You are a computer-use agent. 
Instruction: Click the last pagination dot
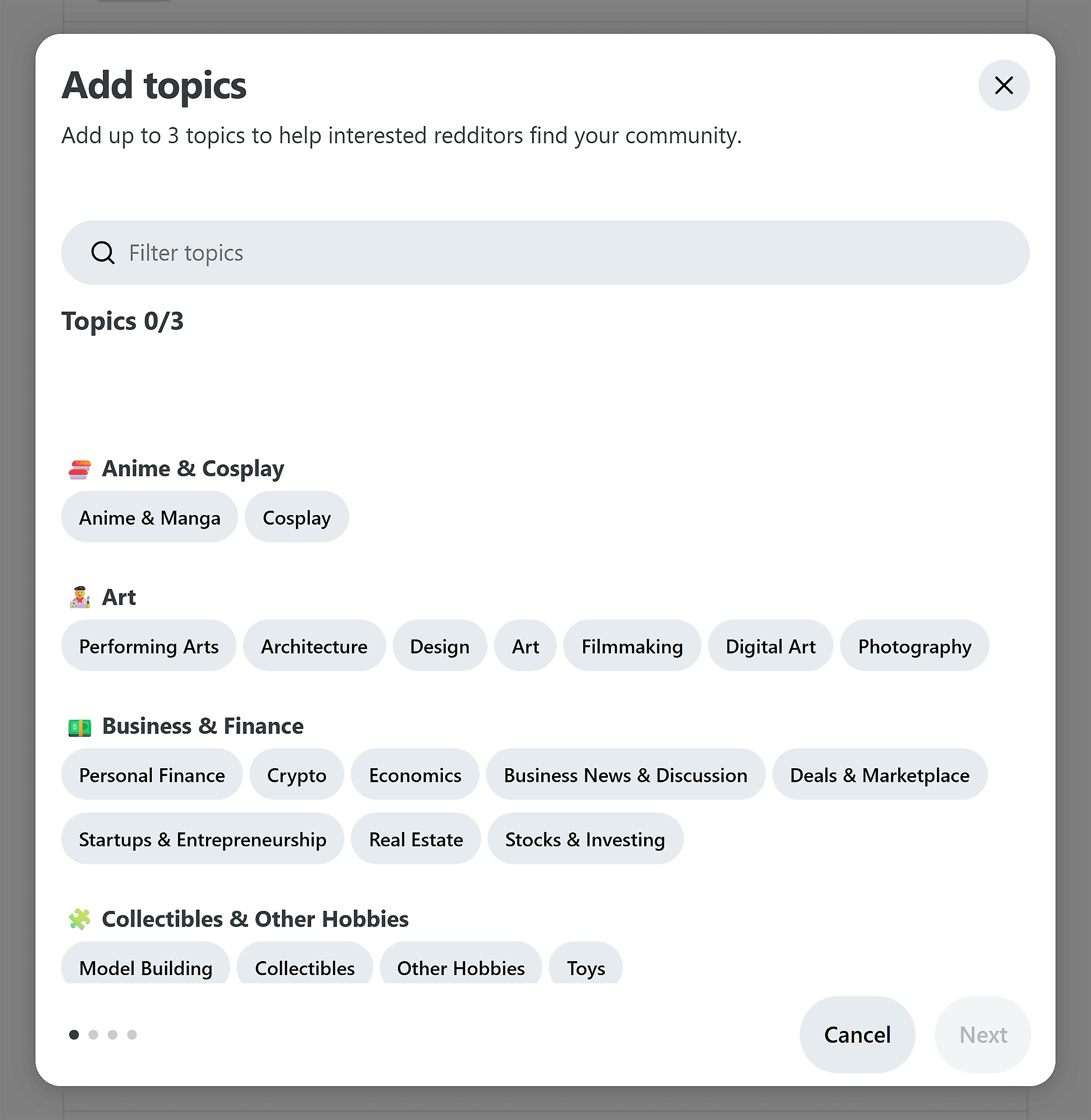pos(132,1035)
